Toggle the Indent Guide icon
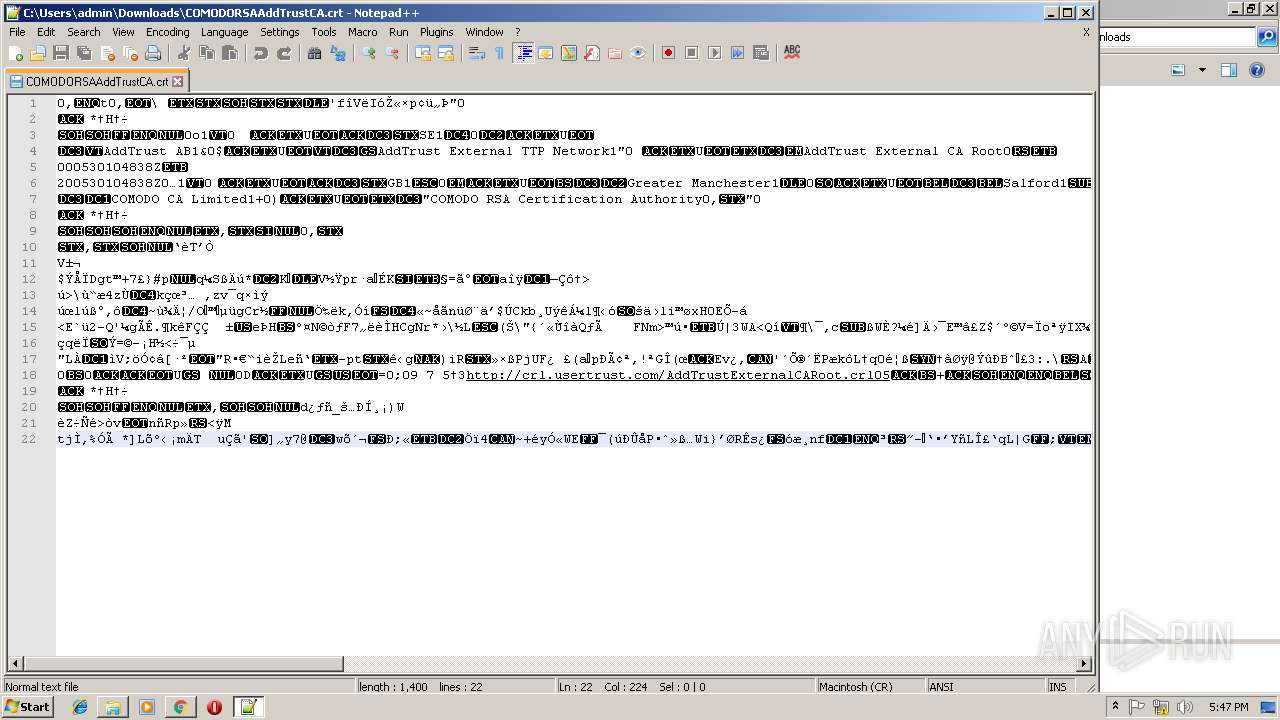This screenshot has width=1280, height=720. tap(523, 53)
